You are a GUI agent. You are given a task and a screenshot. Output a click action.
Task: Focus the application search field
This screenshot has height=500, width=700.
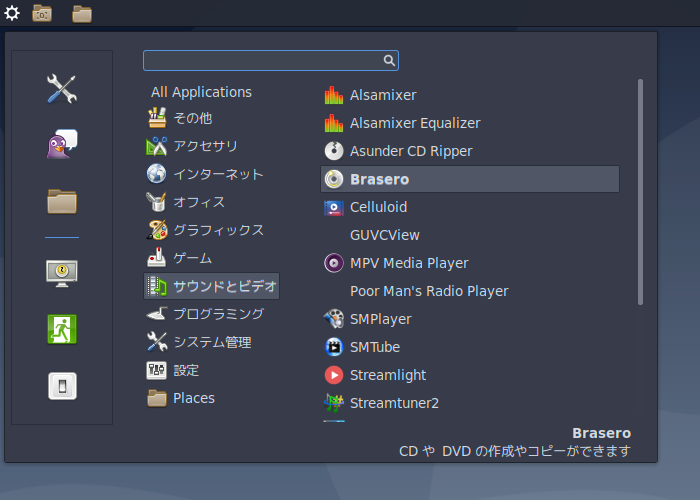click(271, 60)
